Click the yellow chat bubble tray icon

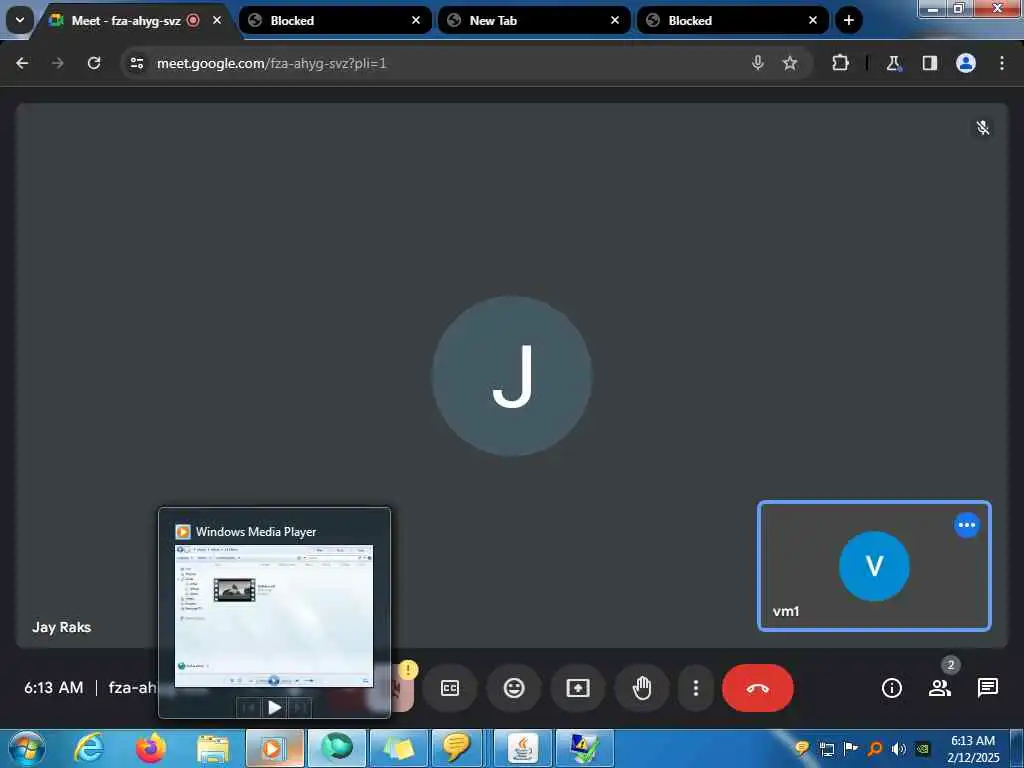802,748
